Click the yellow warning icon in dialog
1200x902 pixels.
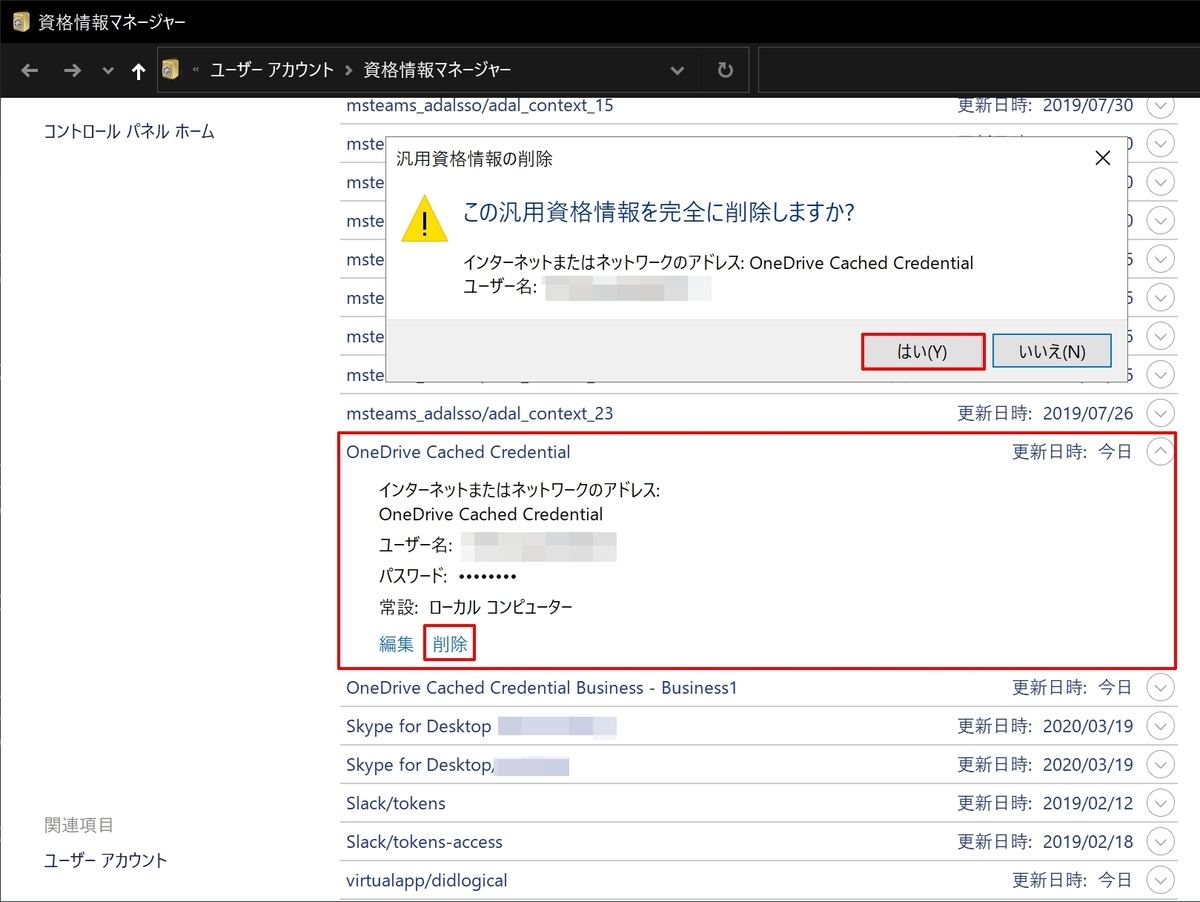425,219
